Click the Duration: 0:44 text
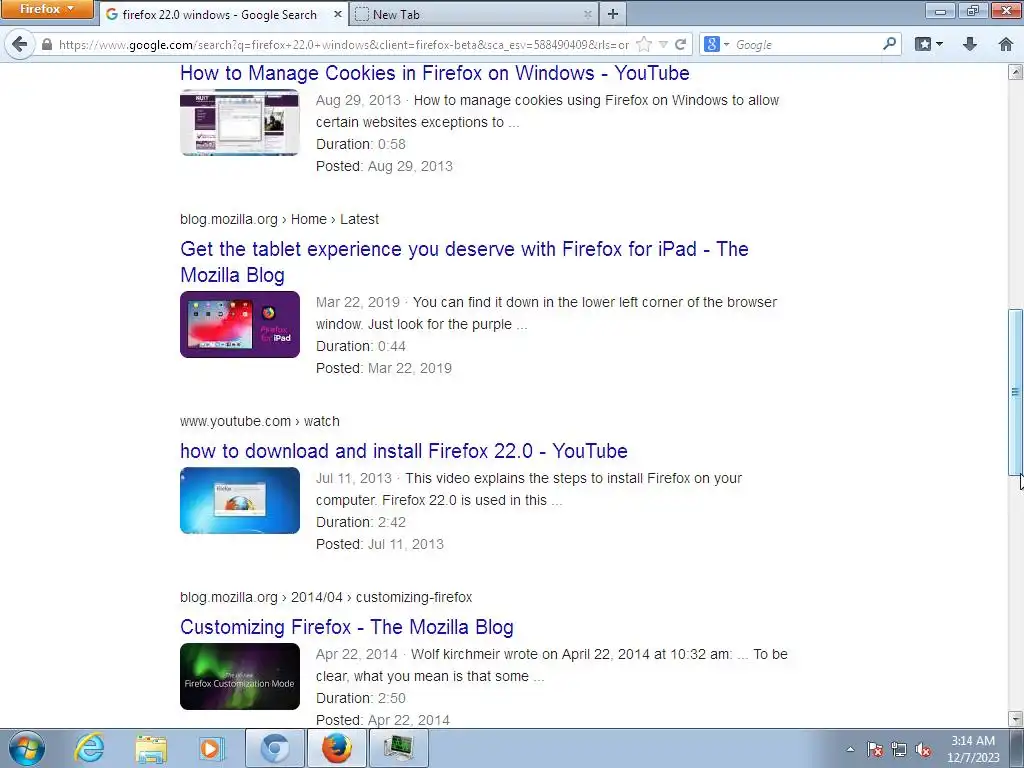Viewport: 1024px width, 768px height. [361, 346]
